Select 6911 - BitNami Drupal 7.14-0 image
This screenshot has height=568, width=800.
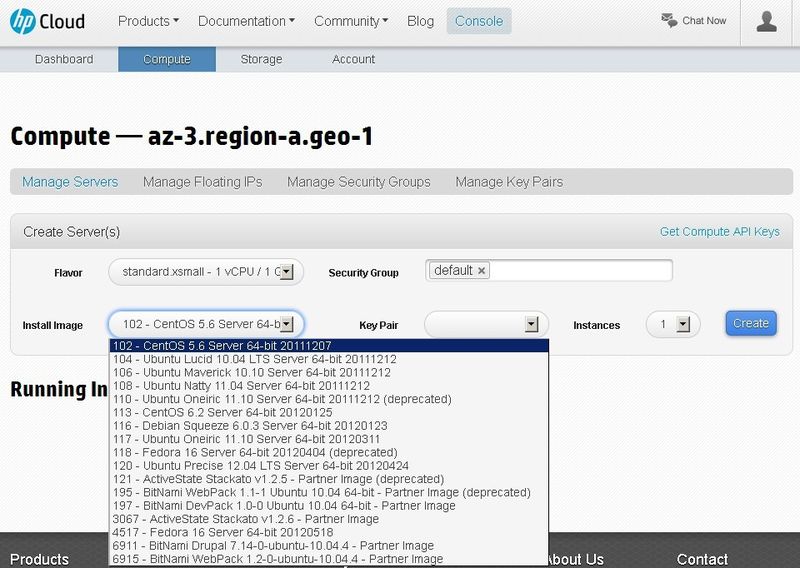329,545
